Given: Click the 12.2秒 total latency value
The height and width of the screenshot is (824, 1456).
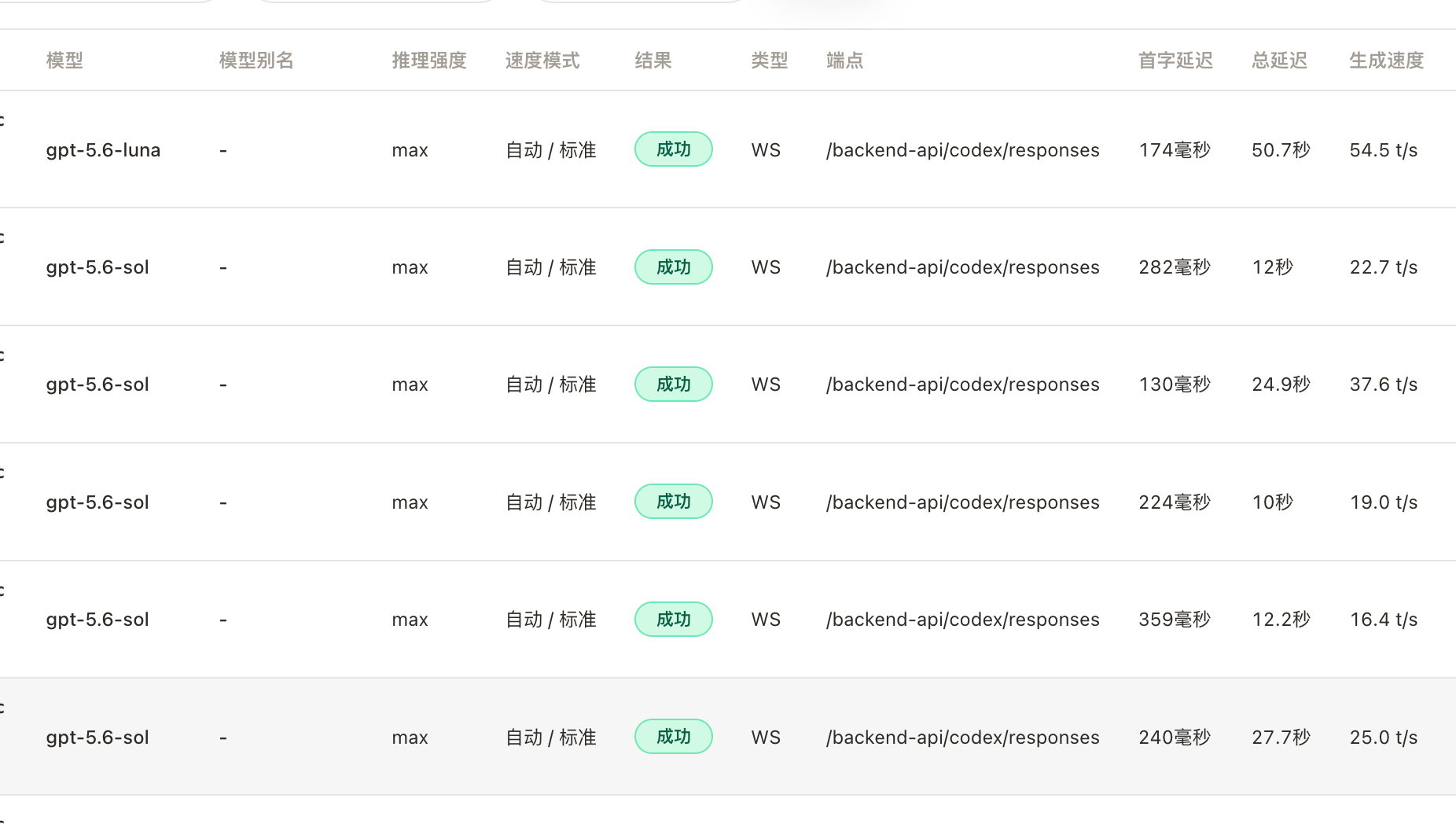Looking at the screenshot, I should click(x=1281, y=620).
